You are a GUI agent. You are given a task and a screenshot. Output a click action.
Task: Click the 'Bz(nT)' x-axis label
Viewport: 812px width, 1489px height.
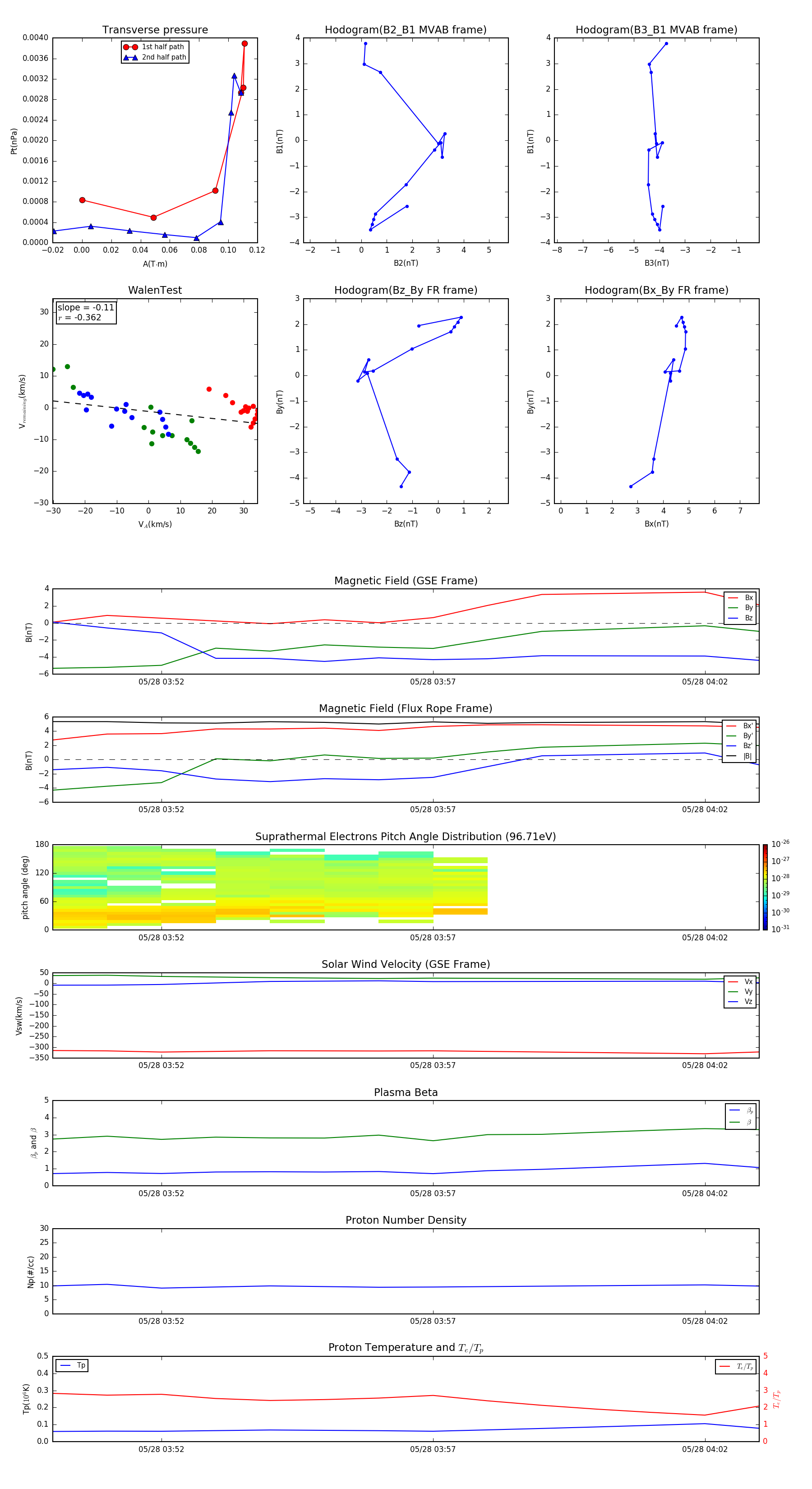pos(406,524)
